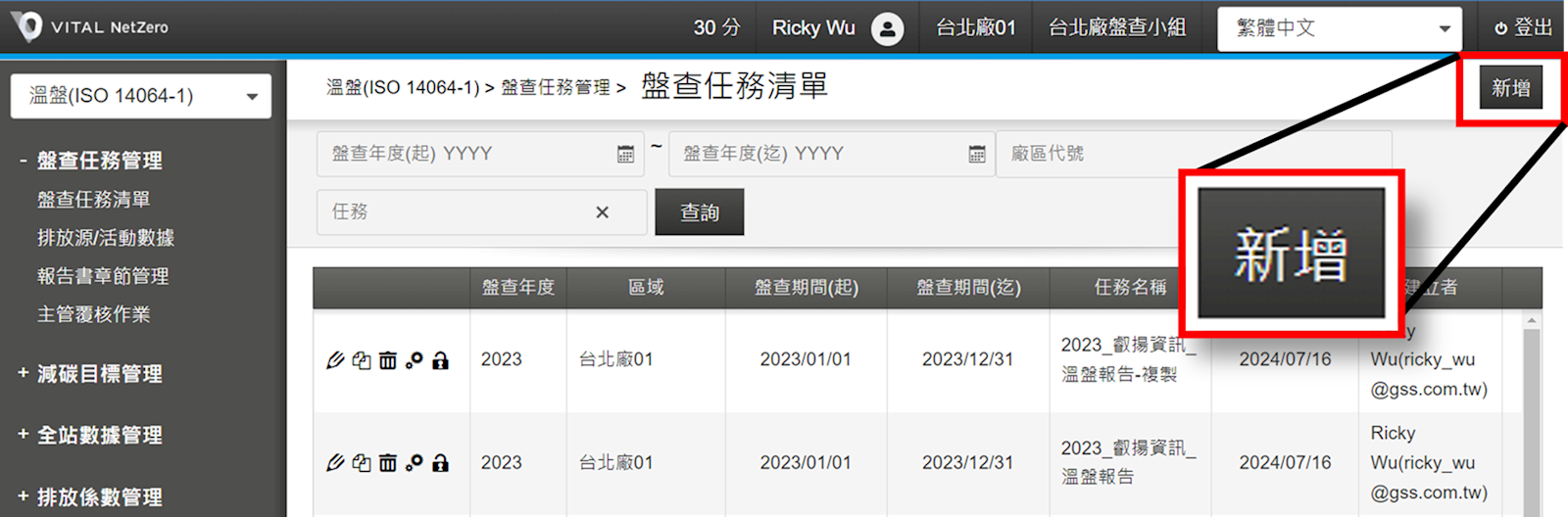Open calendar picker for 盤查年度(迄)
This screenshot has height=517, width=1568.
[x=977, y=155]
